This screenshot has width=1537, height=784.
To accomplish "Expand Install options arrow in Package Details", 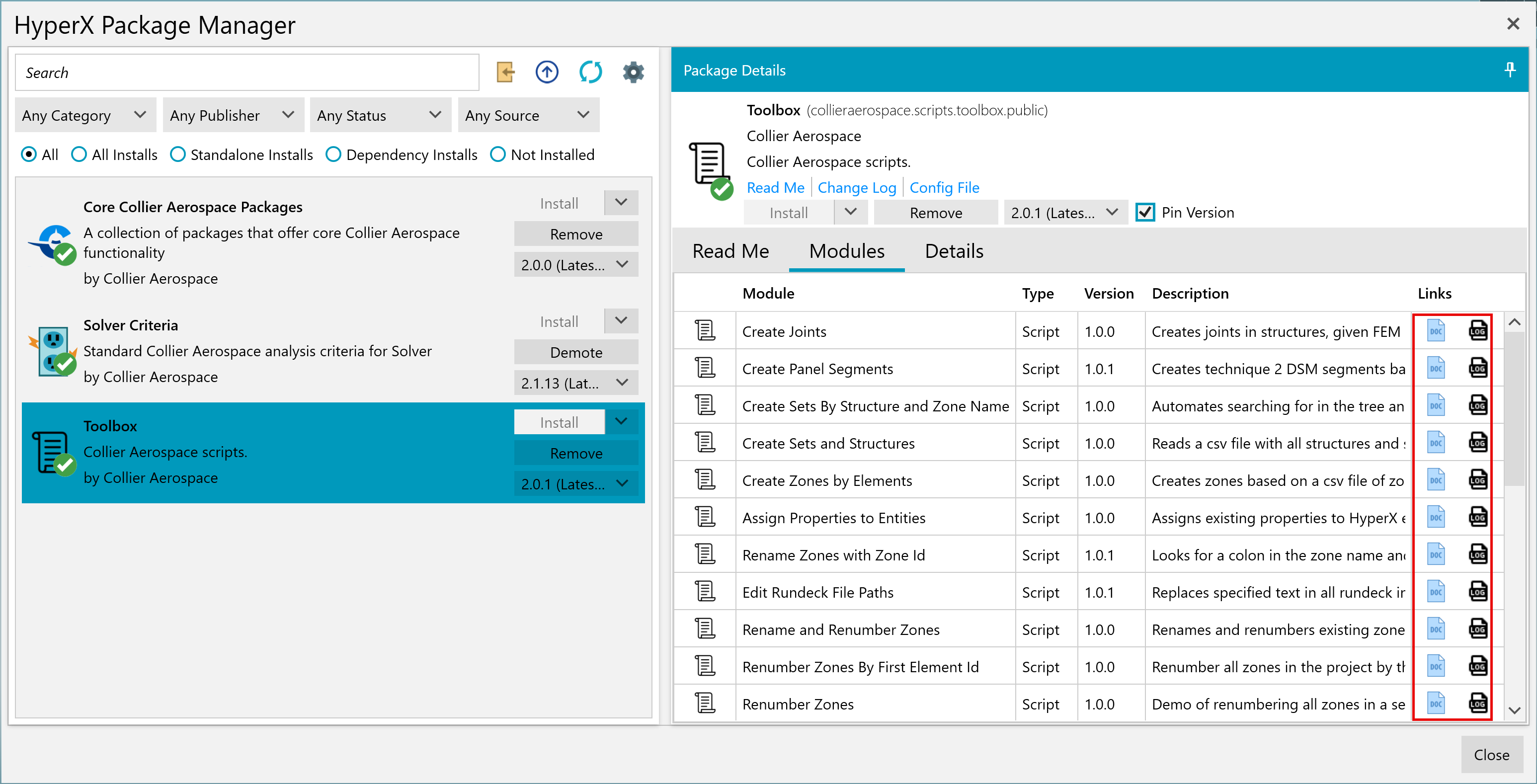I will pyautogui.click(x=850, y=213).
